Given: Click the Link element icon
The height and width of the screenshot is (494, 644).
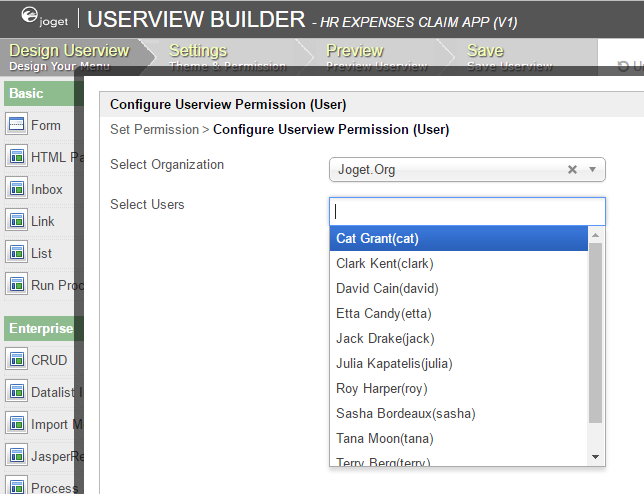Looking at the screenshot, I should 16,221.
